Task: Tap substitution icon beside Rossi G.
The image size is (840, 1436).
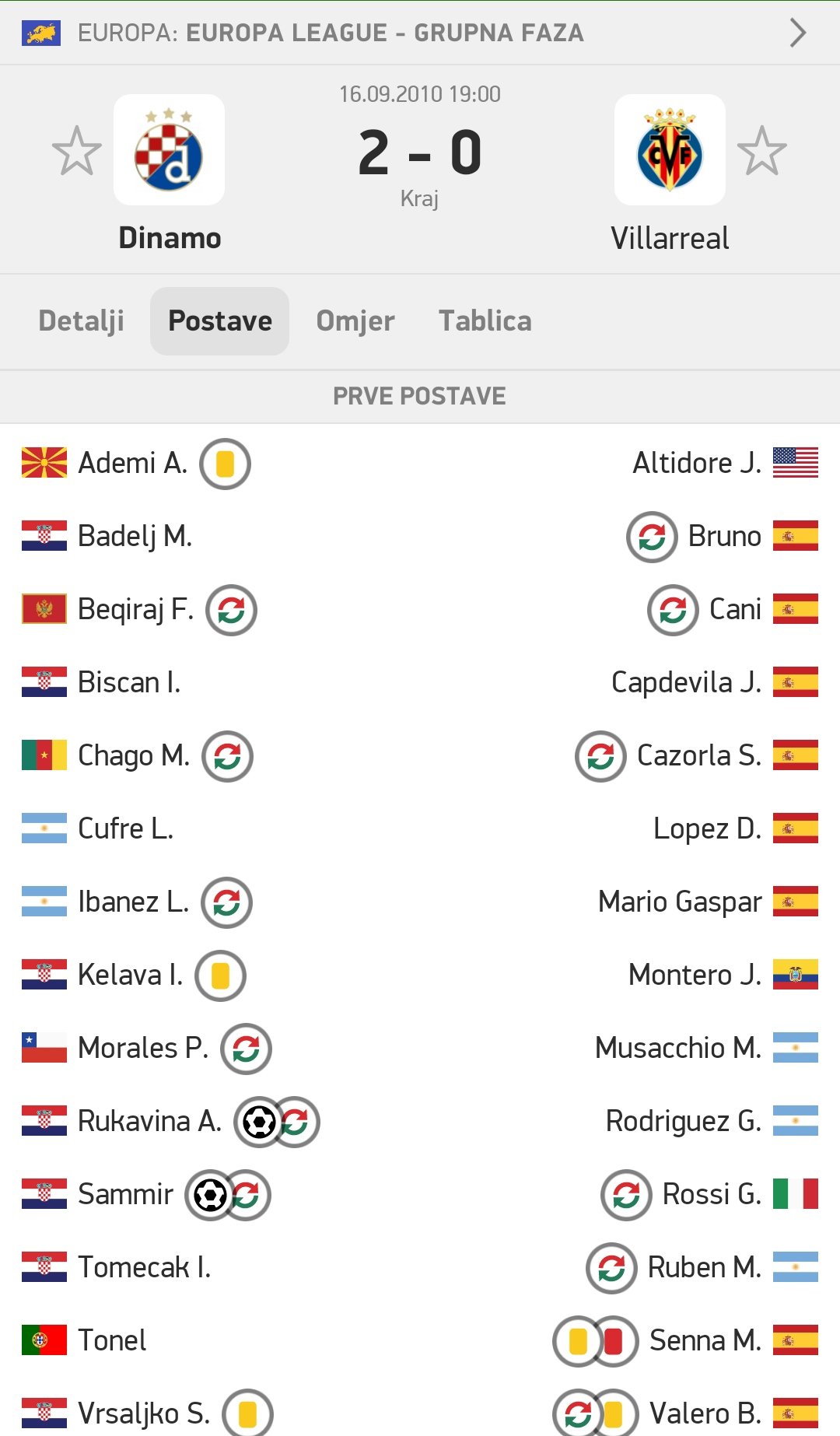Action: click(x=626, y=1196)
